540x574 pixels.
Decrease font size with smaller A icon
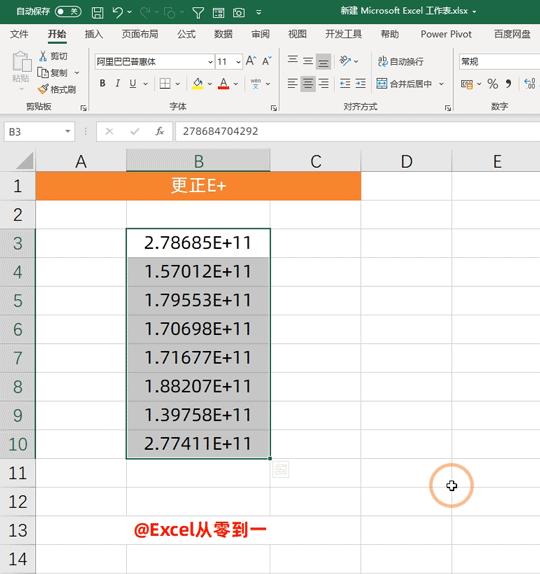click(x=267, y=61)
